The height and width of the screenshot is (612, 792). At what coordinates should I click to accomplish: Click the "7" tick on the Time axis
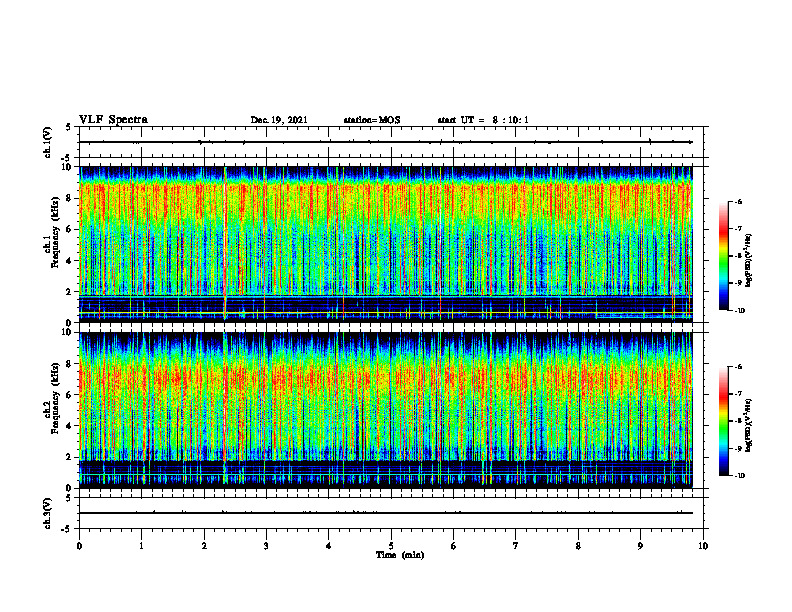(x=516, y=546)
